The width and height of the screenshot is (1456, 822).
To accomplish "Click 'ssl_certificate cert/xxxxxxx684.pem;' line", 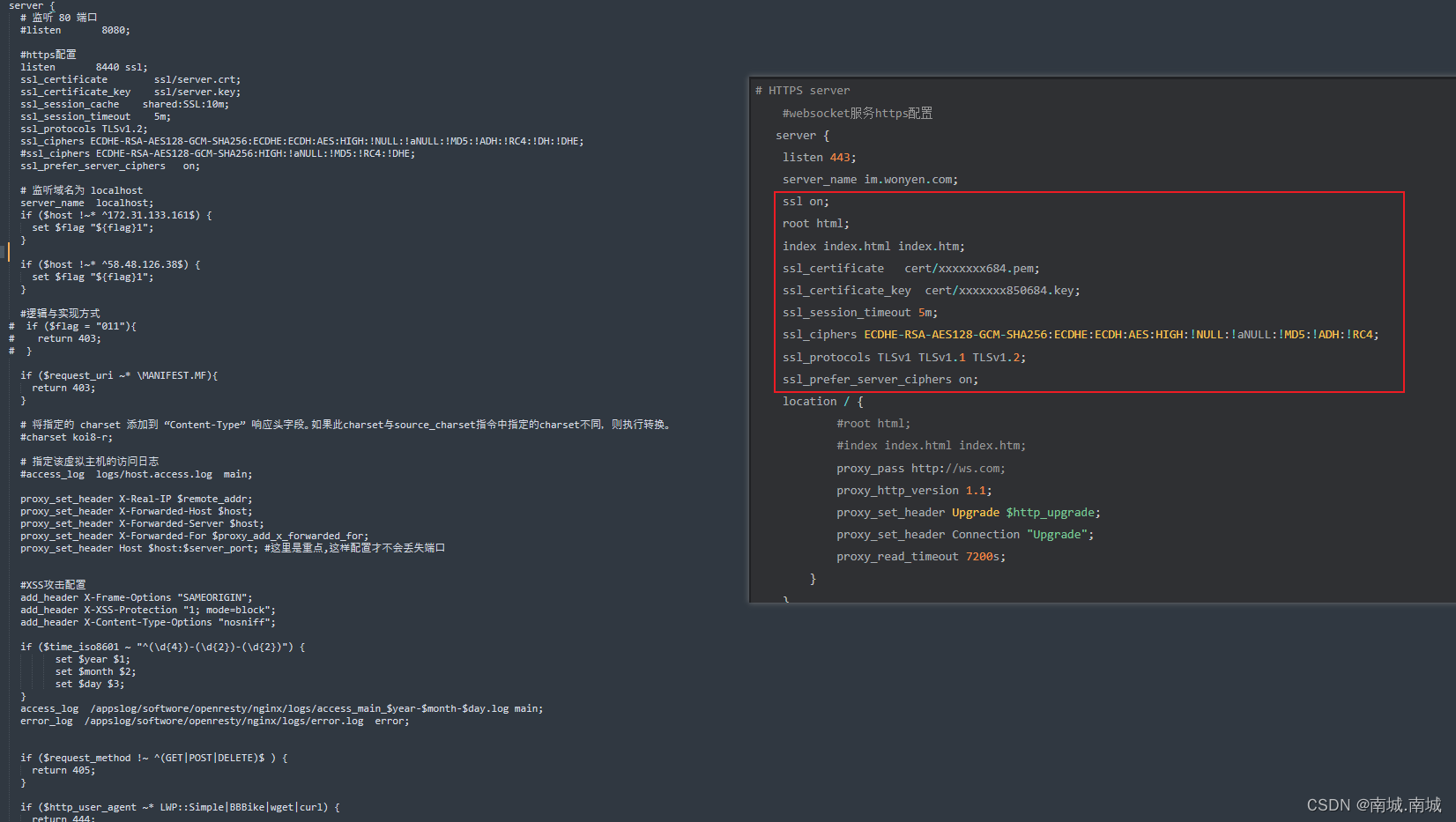I will (911, 268).
